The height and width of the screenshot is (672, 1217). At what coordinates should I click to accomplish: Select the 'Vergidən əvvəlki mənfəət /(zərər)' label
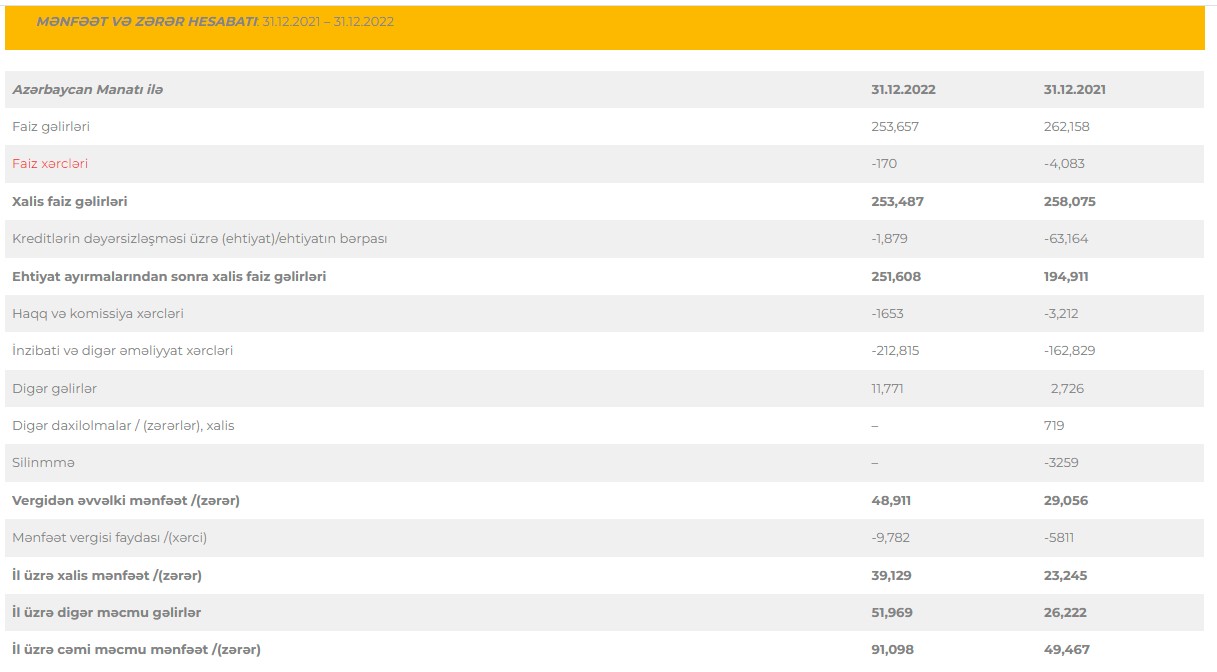(x=126, y=500)
